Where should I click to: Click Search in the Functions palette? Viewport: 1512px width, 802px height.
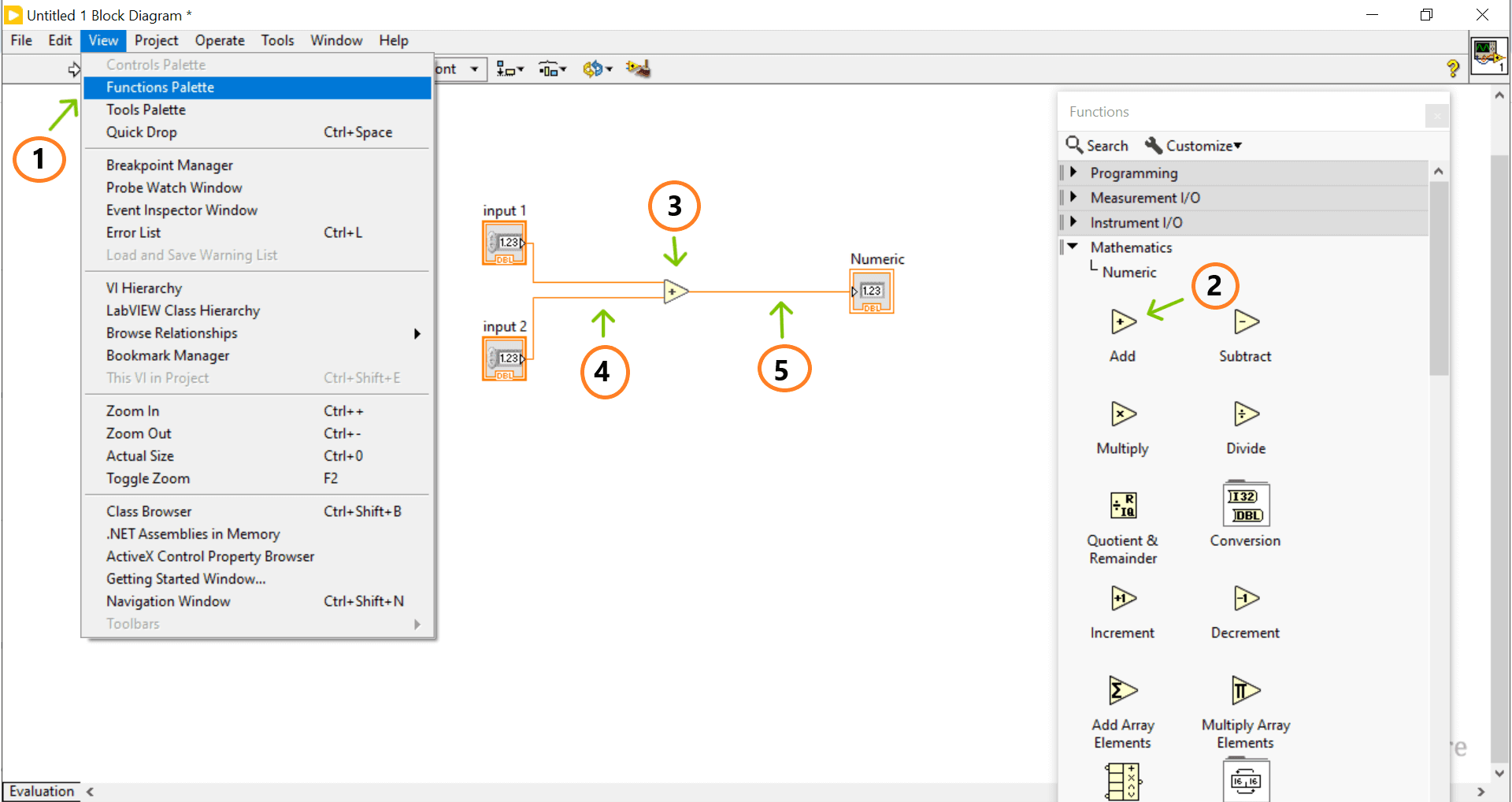click(x=1098, y=146)
